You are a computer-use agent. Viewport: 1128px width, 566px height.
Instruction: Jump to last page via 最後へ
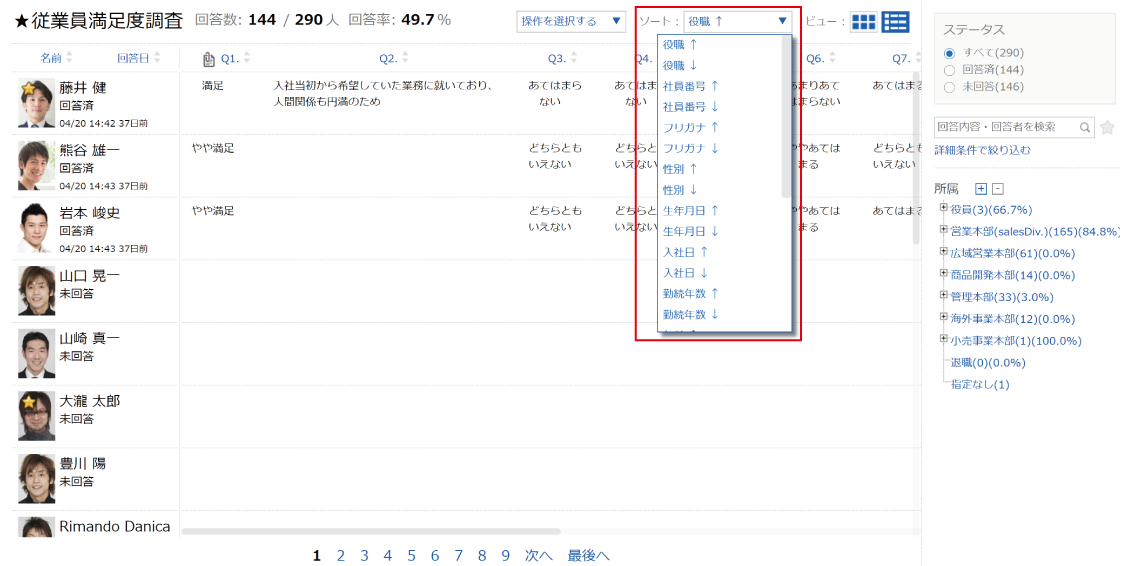pyautogui.click(x=588, y=555)
